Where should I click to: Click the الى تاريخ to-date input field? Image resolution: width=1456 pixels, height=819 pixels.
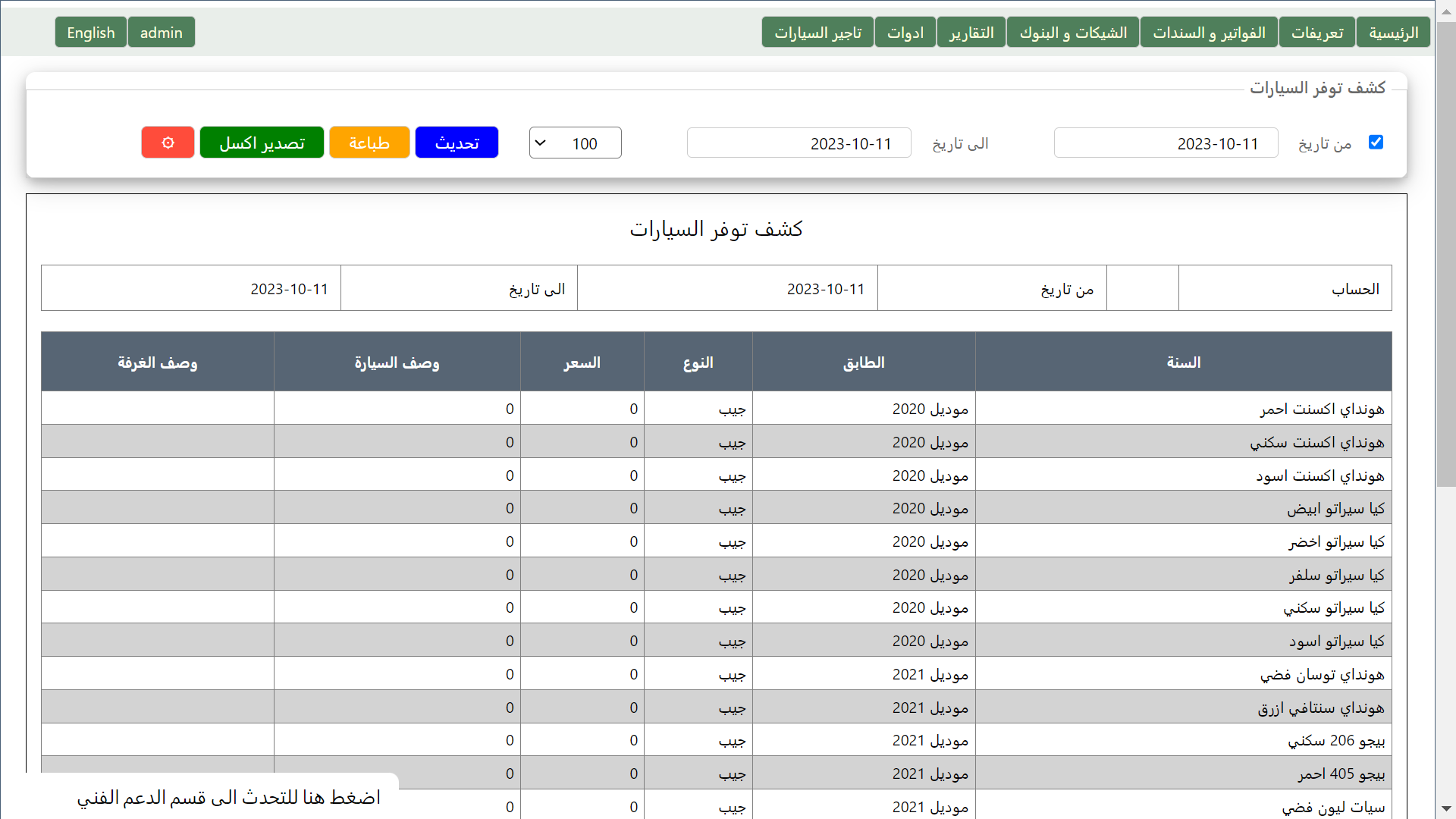tap(799, 143)
